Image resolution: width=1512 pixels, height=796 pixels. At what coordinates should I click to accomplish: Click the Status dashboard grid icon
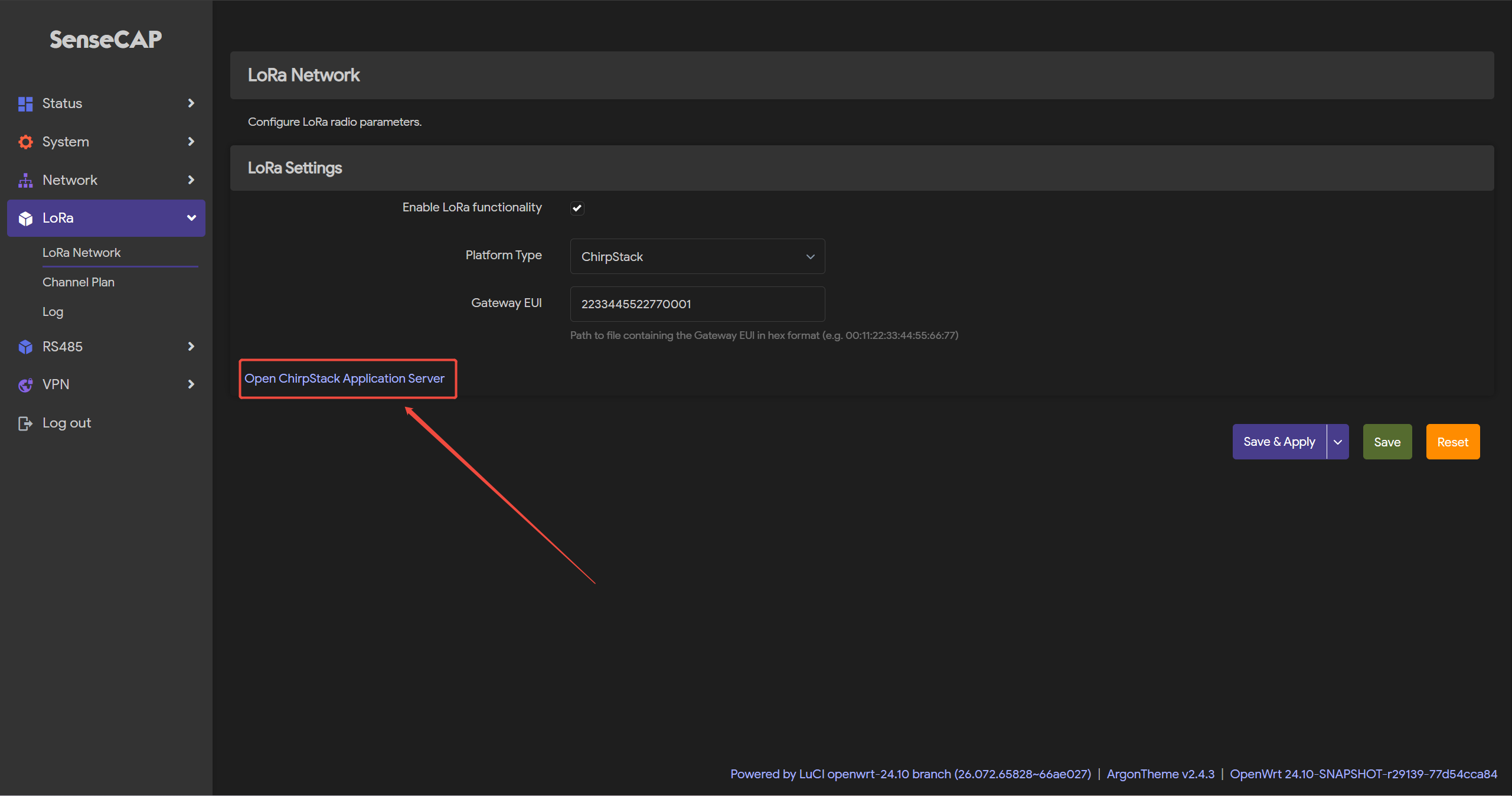pyautogui.click(x=25, y=104)
